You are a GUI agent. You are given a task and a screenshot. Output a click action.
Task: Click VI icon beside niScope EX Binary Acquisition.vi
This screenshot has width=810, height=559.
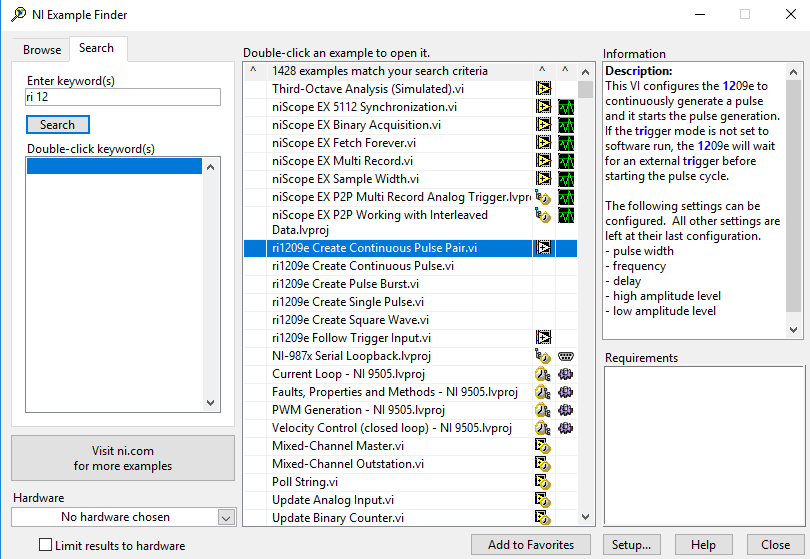click(x=543, y=125)
